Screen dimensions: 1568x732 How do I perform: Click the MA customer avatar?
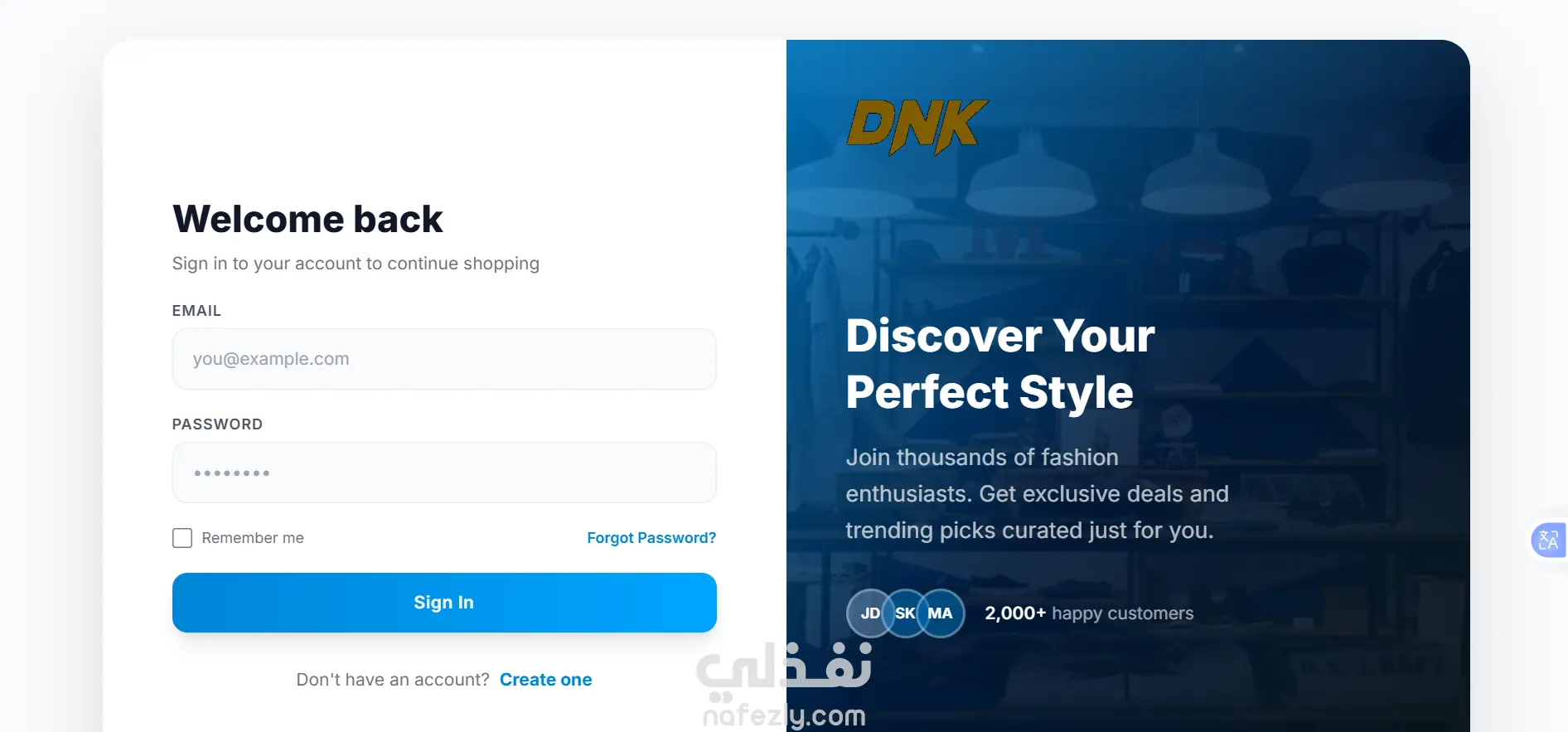coord(941,613)
